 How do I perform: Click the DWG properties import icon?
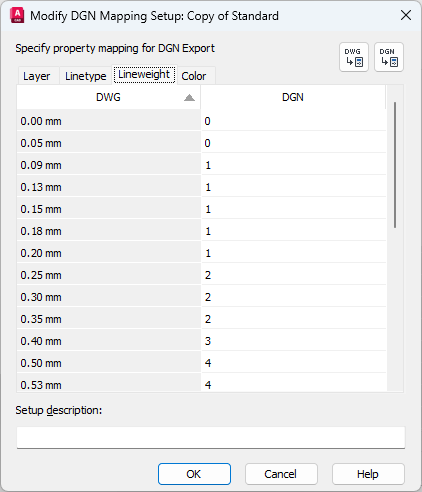[354, 57]
